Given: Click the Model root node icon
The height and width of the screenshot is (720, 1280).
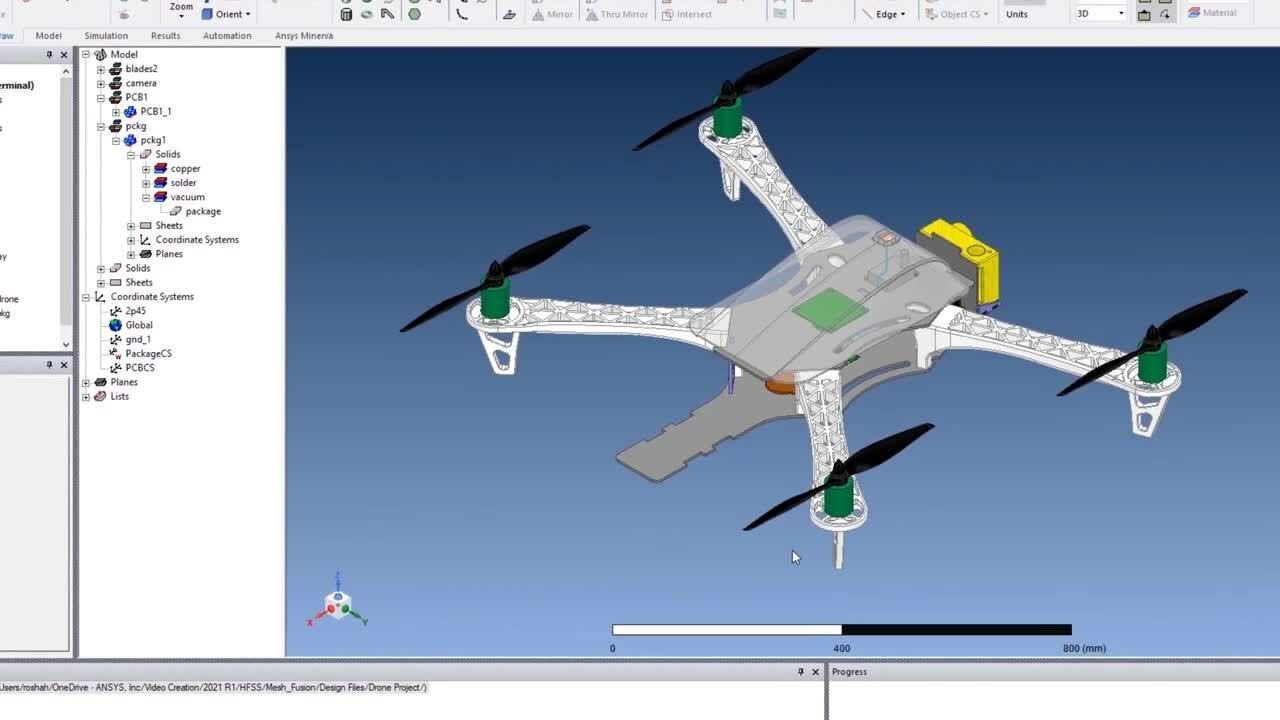Looking at the screenshot, I should click(100, 55).
